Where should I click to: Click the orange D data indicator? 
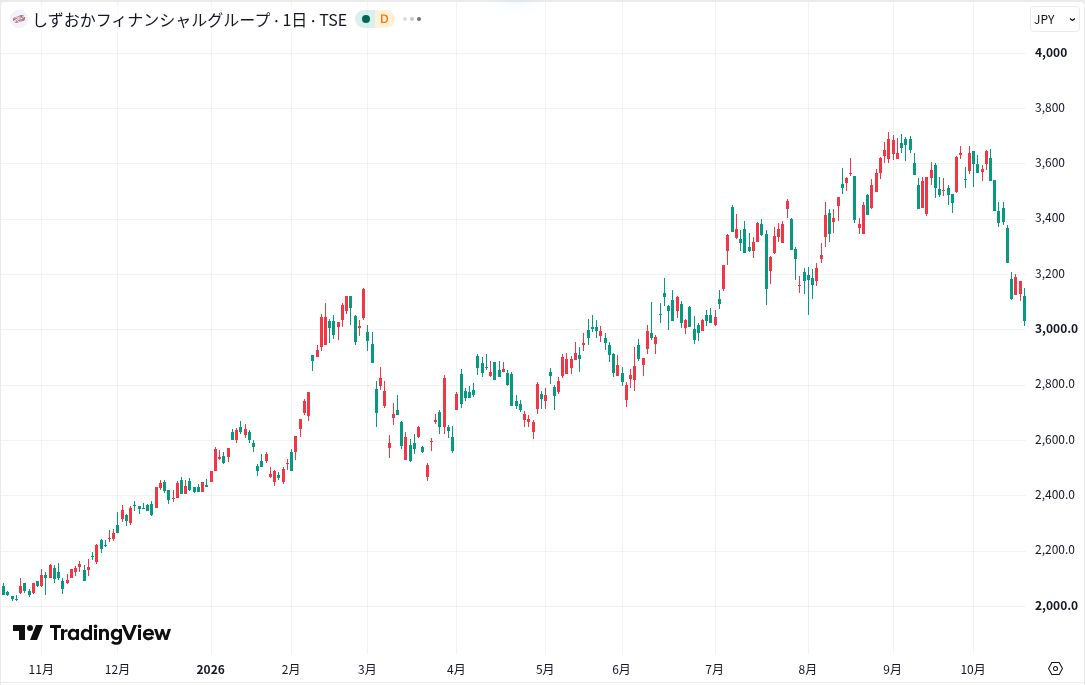click(384, 19)
